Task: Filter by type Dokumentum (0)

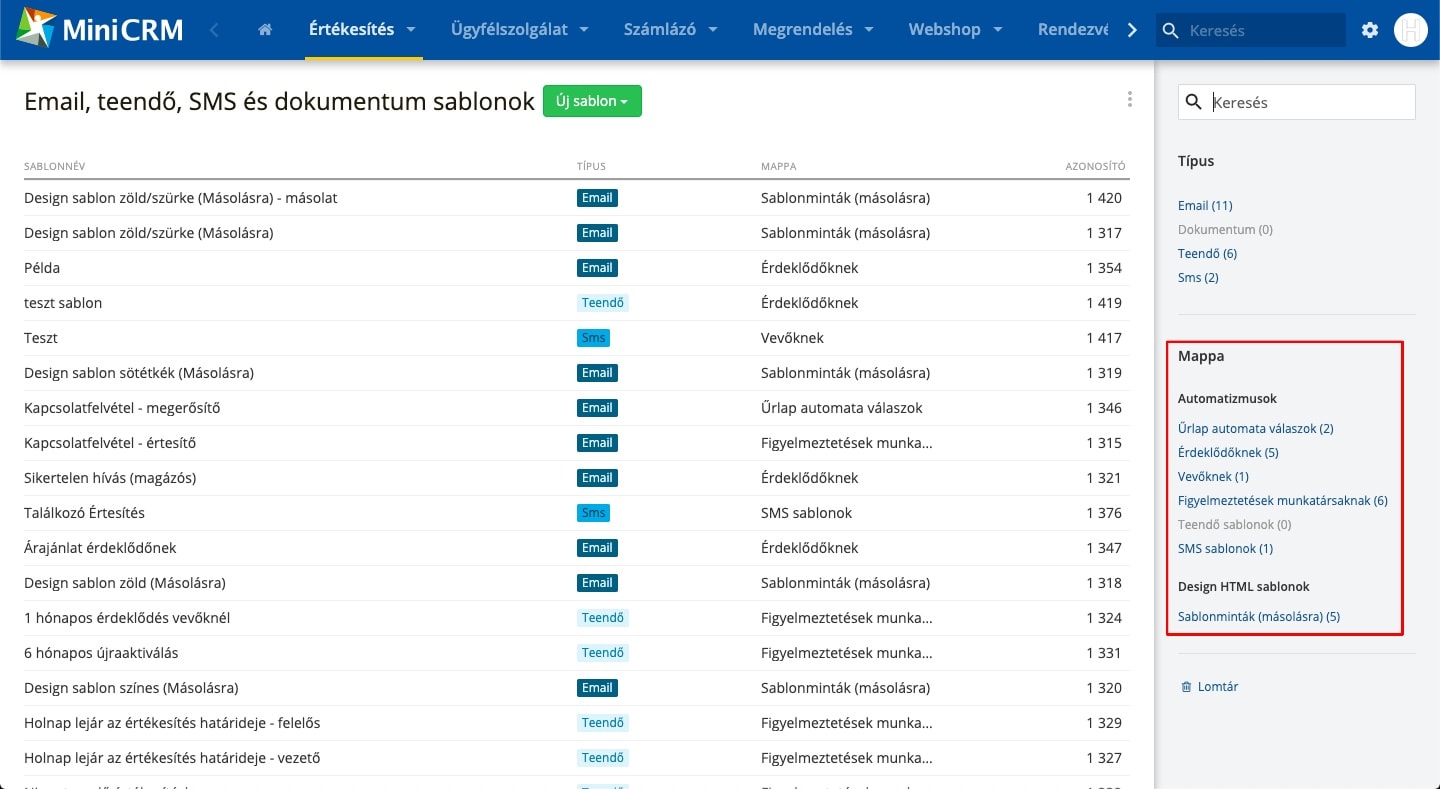Action: [x=1225, y=230]
